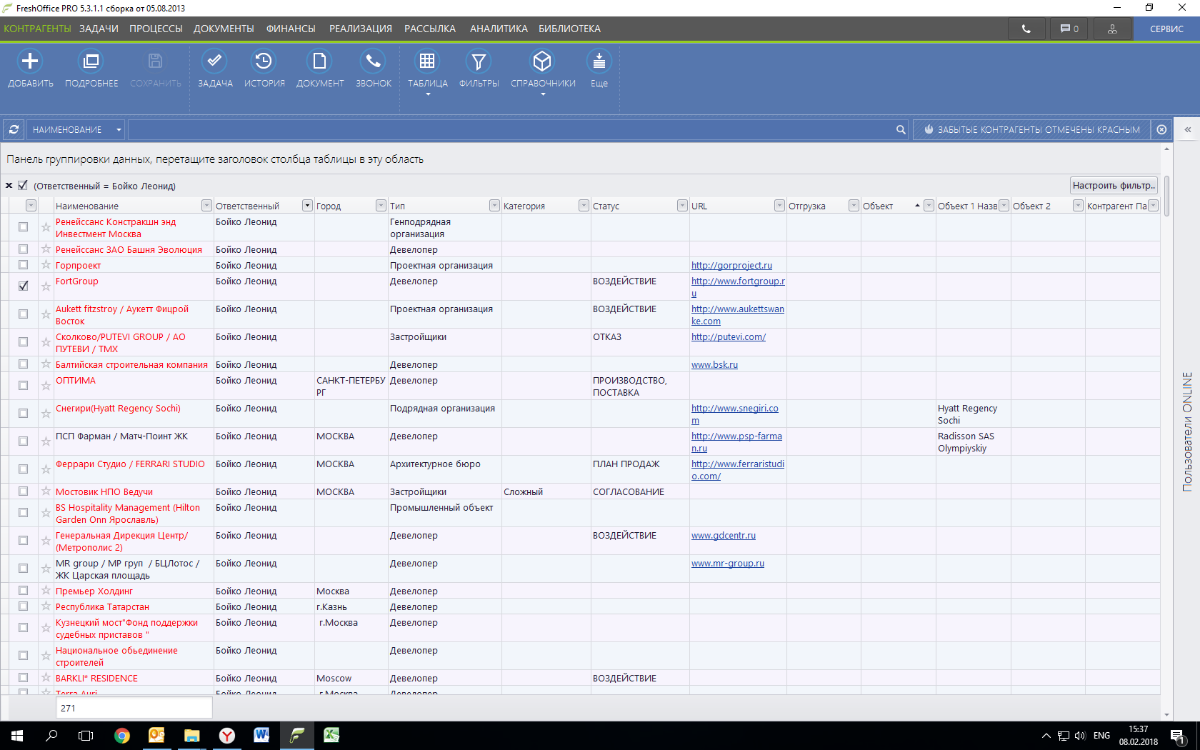
Task: Open the Ответственный column filter dropdown
Action: [307, 206]
